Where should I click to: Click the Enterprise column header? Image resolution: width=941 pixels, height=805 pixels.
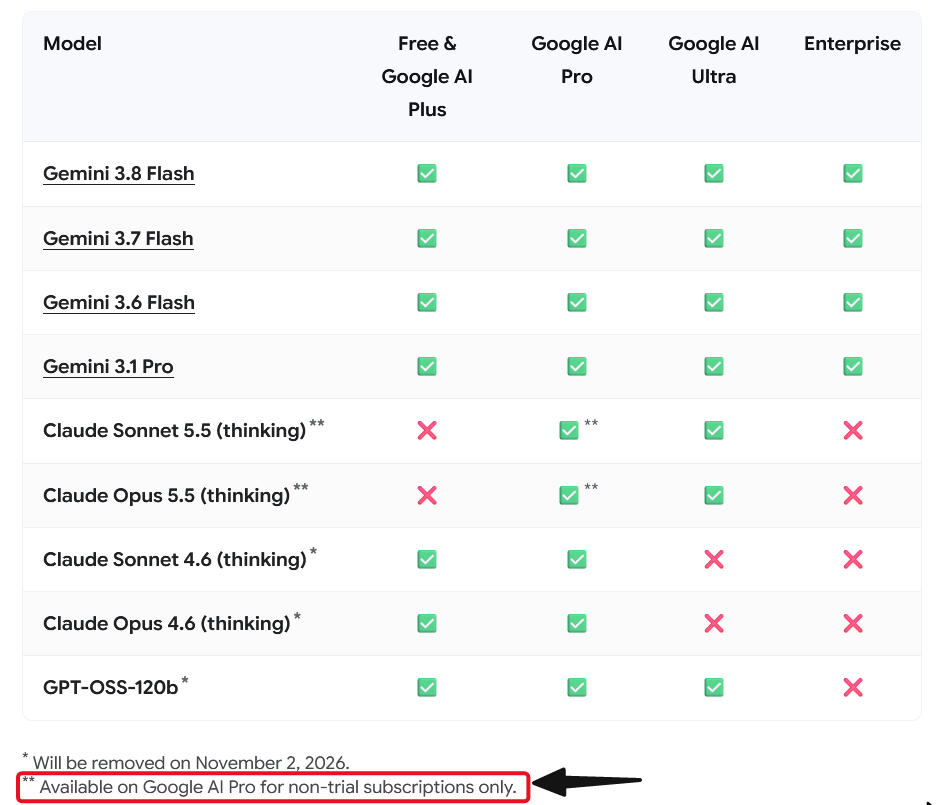click(852, 43)
